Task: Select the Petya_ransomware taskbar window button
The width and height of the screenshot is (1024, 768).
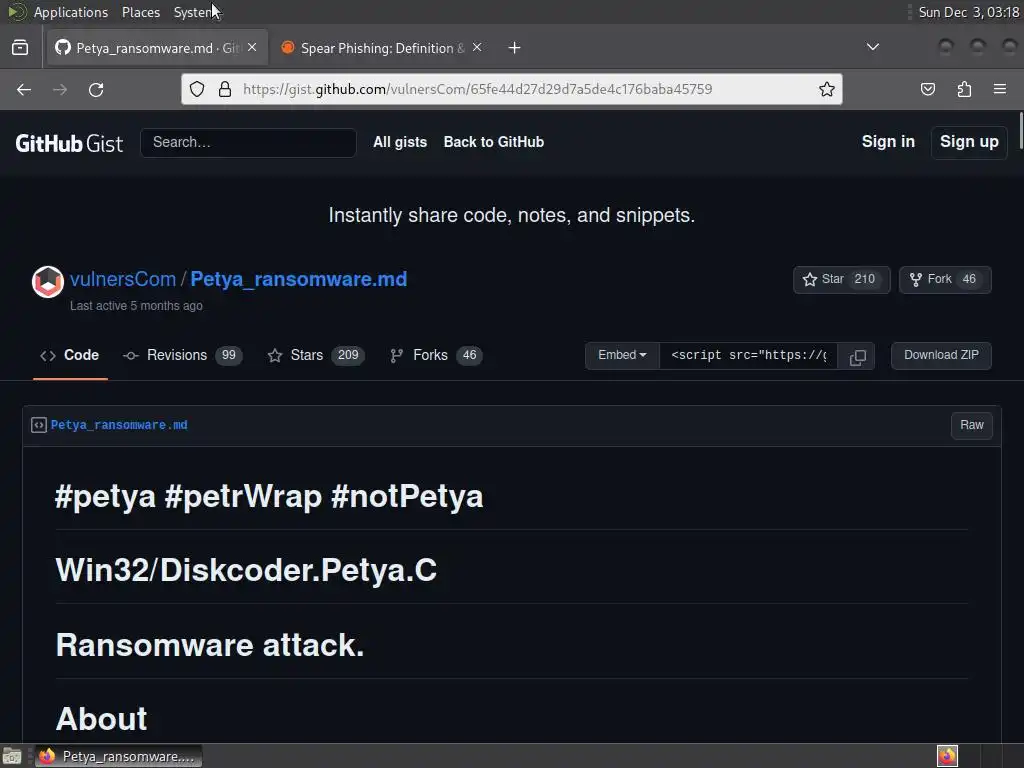Action: pyautogui.click(x=118, y=756)
